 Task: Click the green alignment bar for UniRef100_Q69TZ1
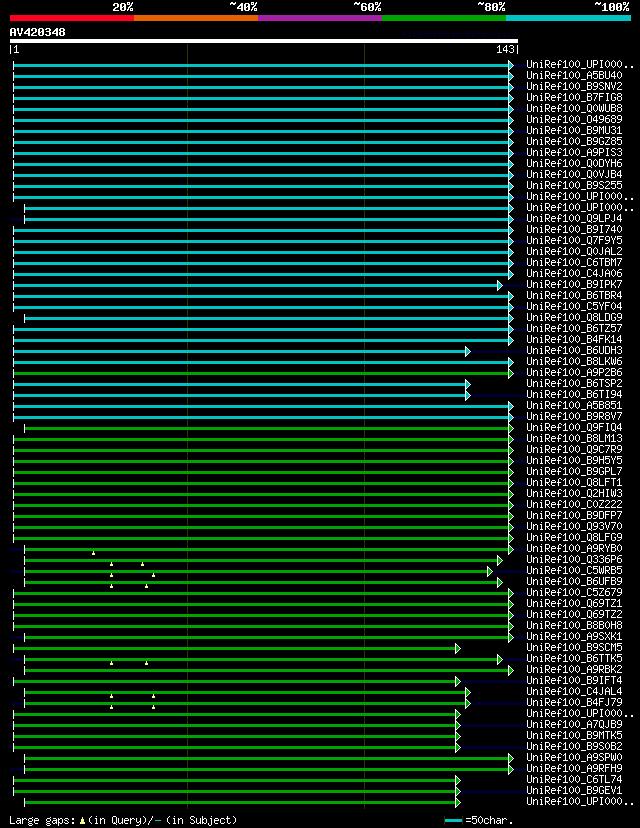click(261, 605)
